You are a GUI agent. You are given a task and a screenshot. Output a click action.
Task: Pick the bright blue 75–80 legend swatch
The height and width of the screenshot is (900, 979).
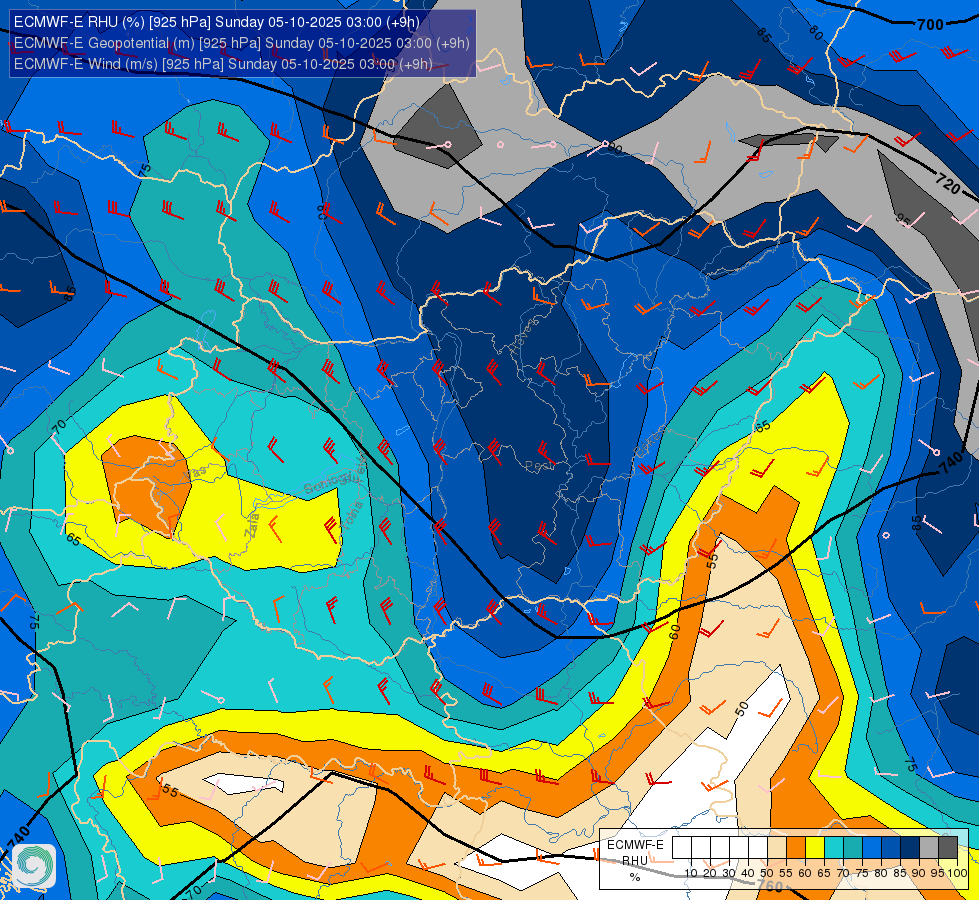tap(872, 847)
